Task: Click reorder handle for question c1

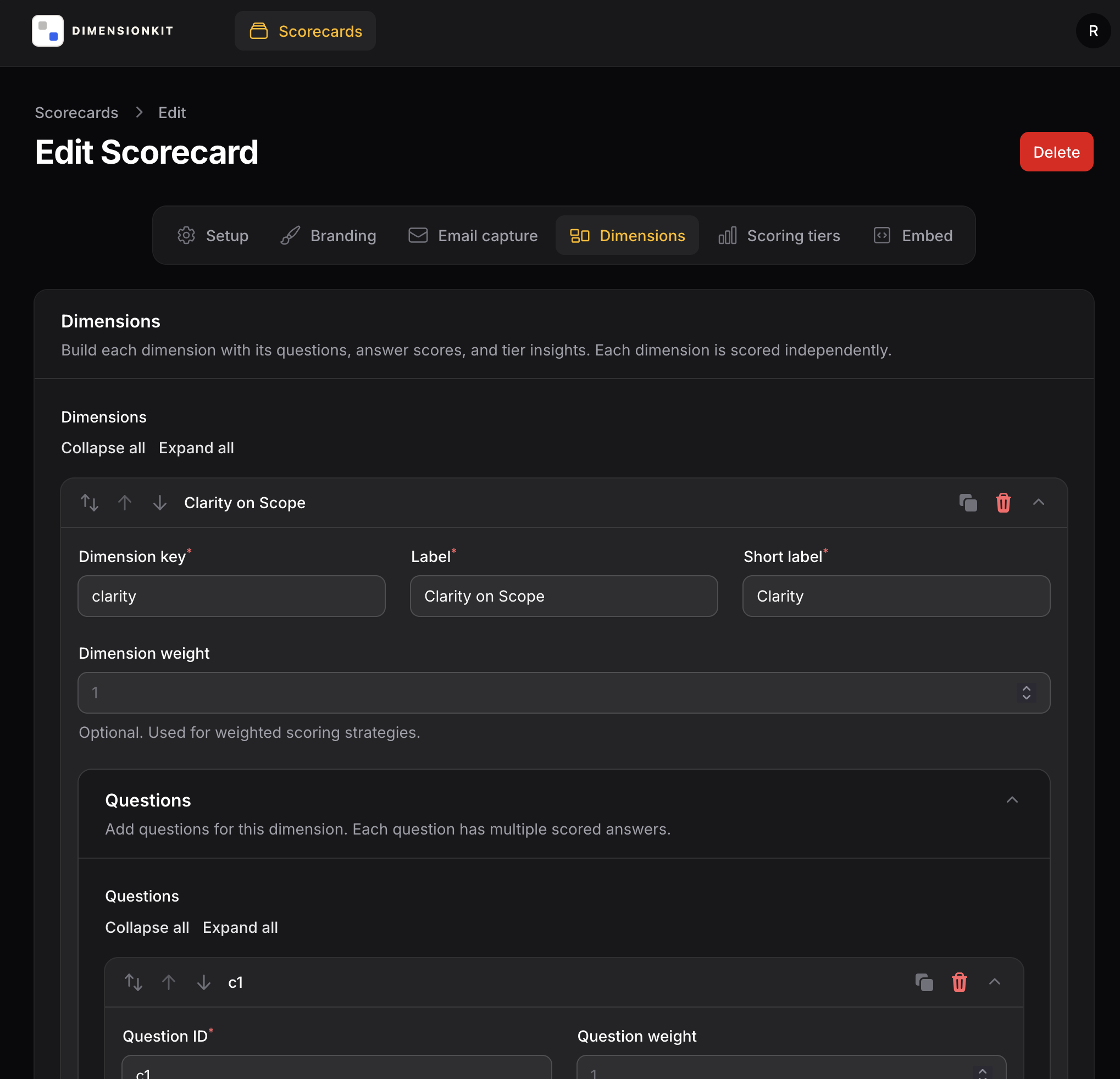Action: 134,982
